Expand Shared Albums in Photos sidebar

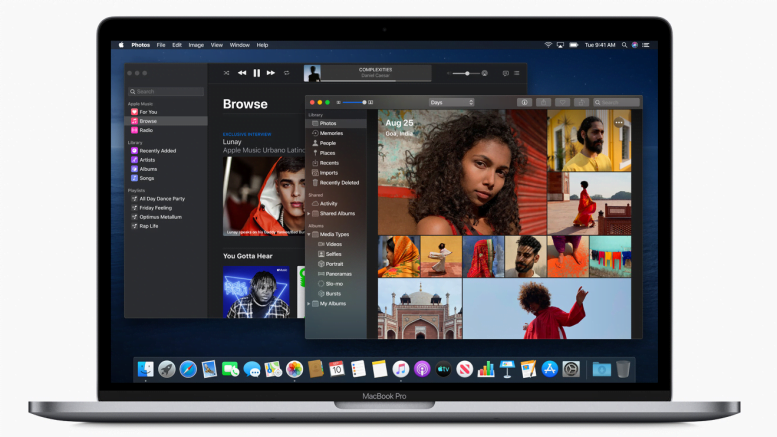click(310, 213)
